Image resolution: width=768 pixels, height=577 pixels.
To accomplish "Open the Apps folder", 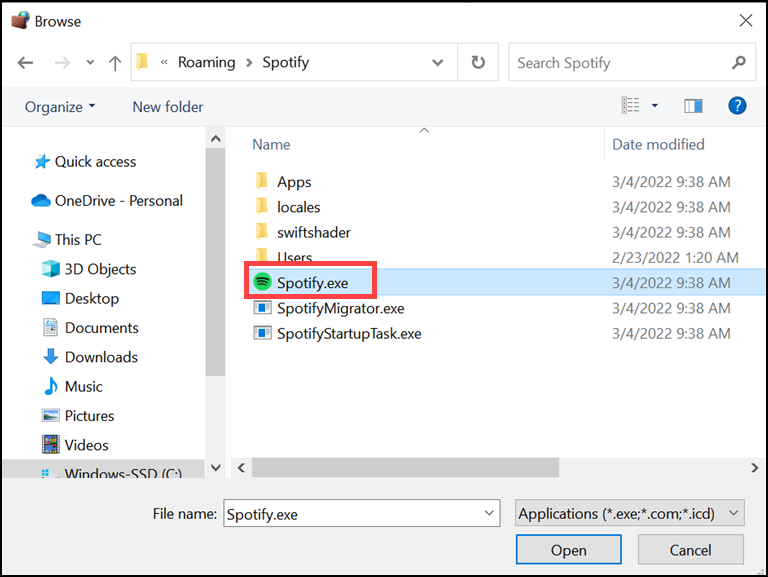I will (294, 182).
